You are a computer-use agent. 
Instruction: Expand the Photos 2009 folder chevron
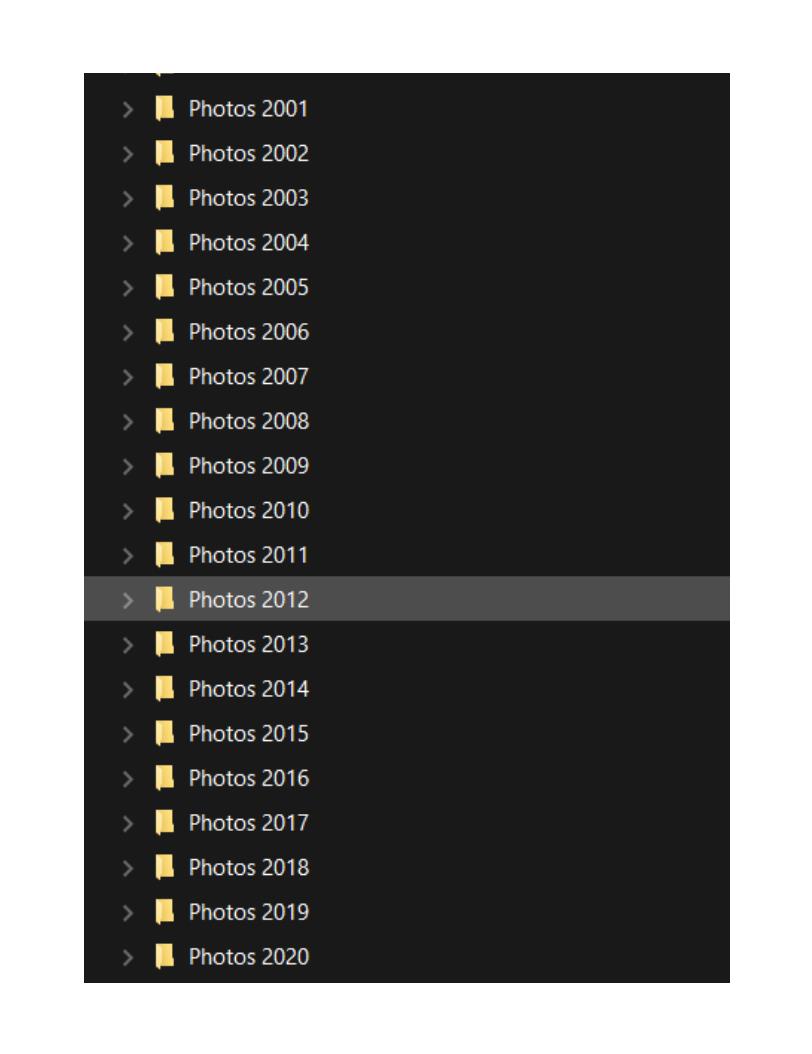pos(128,466)
